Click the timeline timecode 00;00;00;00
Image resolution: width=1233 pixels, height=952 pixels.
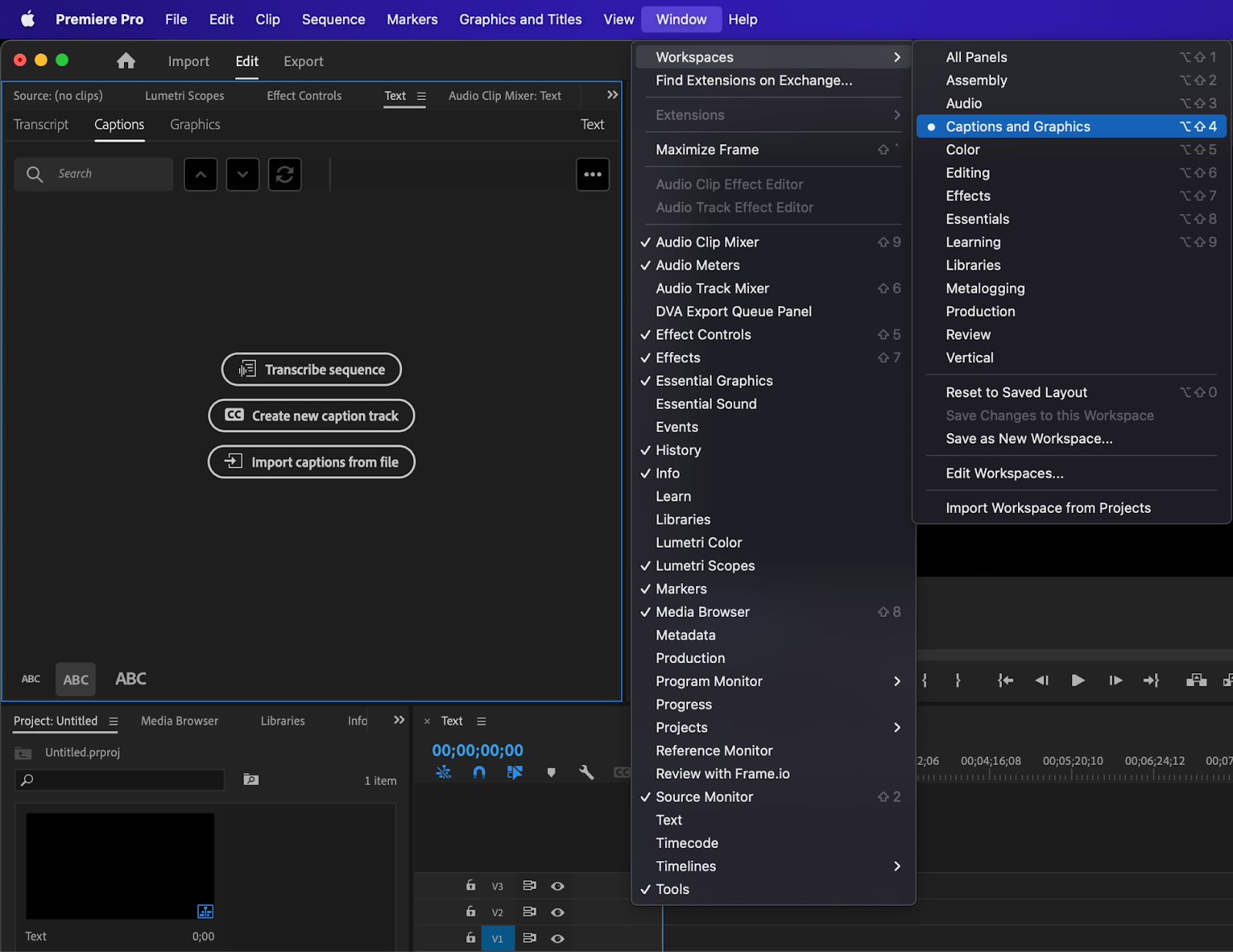pyautogui.click(x=478, y=750)
